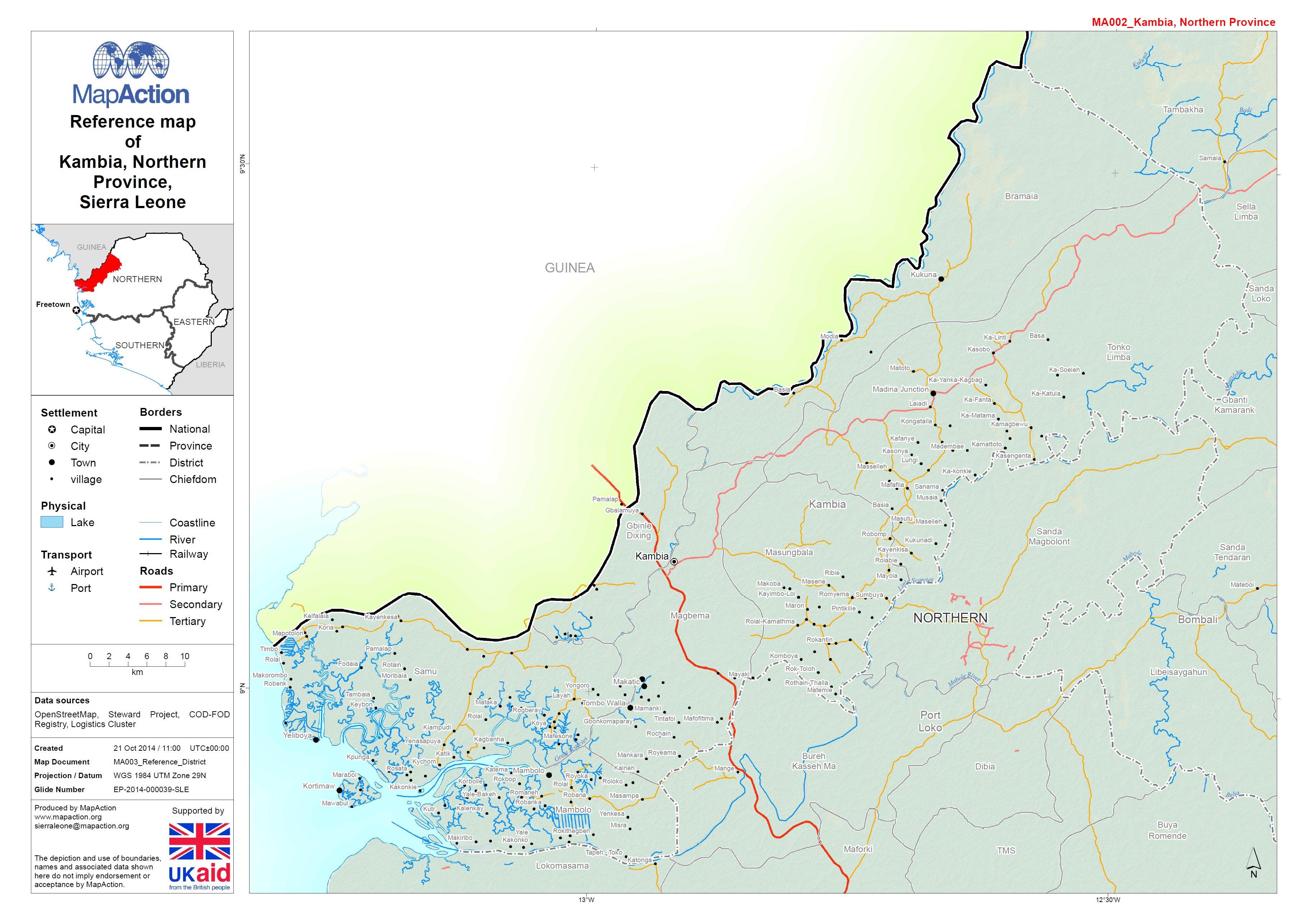The image size is (1307, 924).
Task: Click the Bombali district label
Action: pyautogui.click(x=1198, y=620)
